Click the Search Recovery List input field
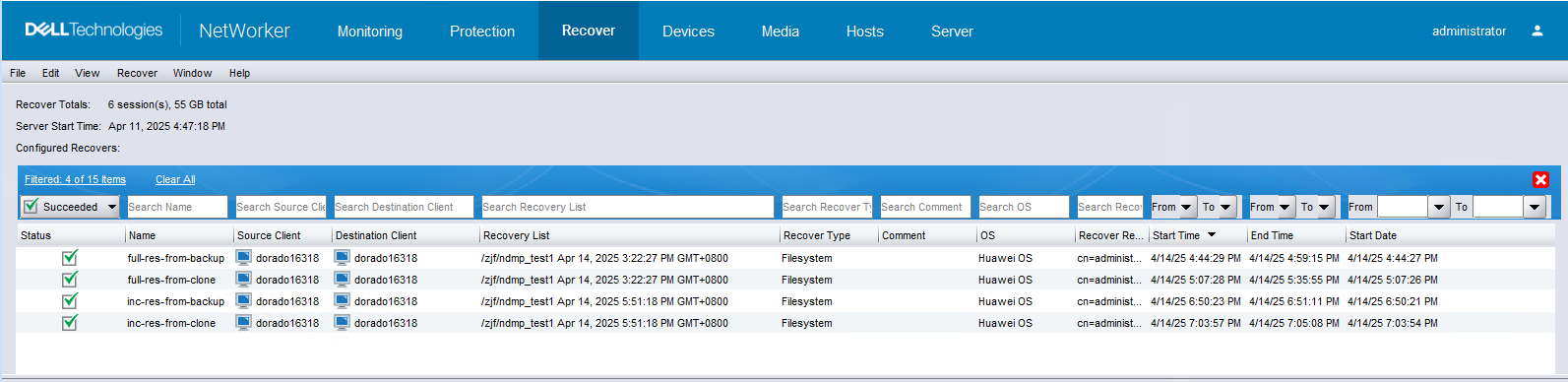1568x382 pixels. [627, 207]
